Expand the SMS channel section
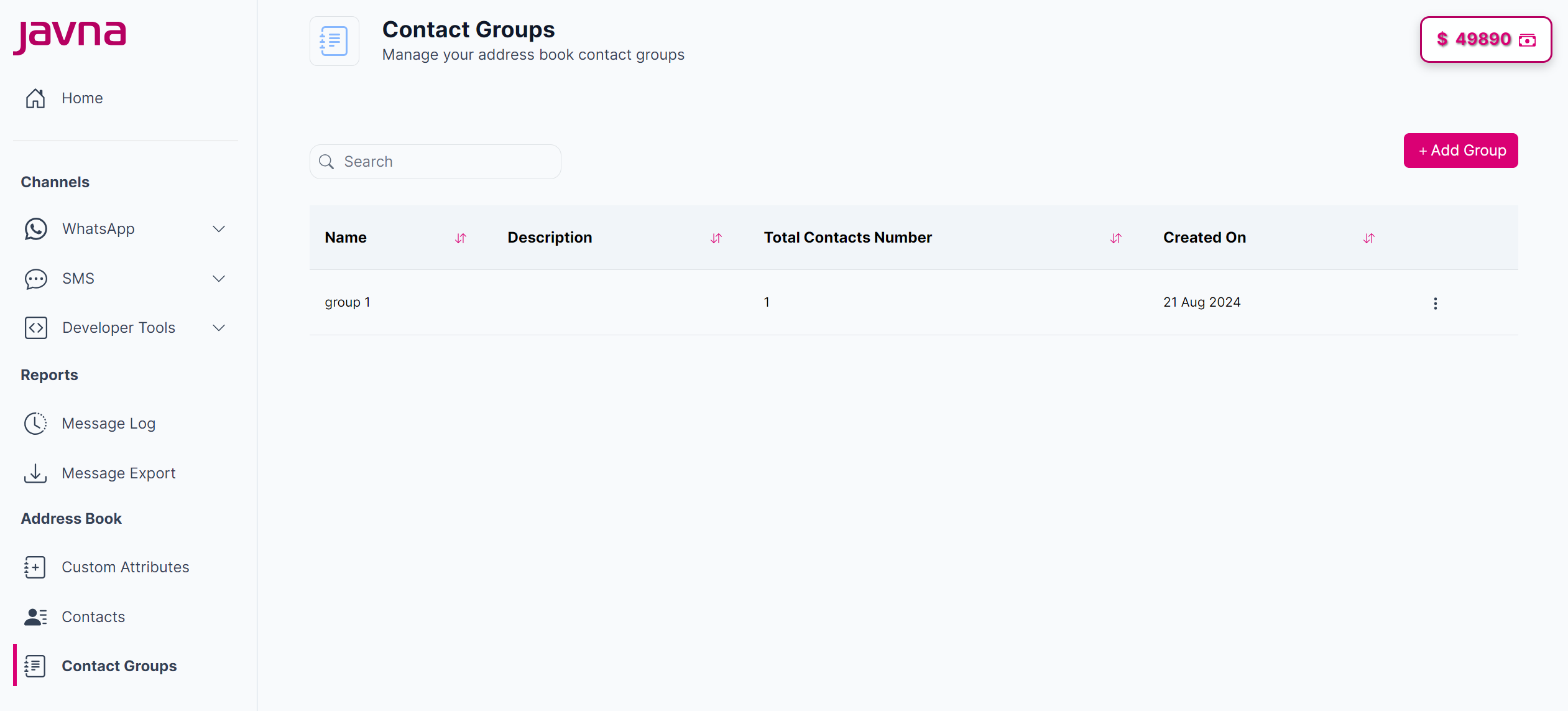Image resolution: width=1568 pixels, height=711 pixels. [x=218, y=279]
